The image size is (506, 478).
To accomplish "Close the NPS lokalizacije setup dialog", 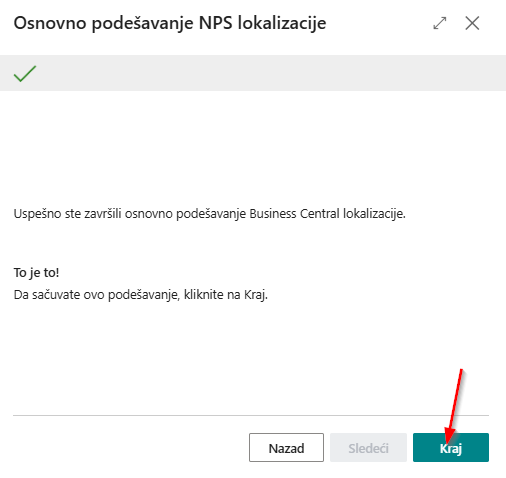I will (472, 23).
